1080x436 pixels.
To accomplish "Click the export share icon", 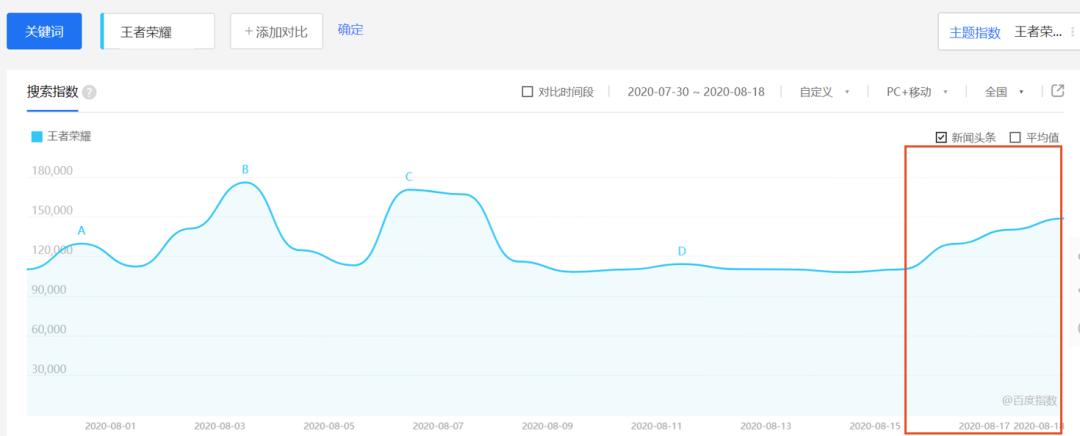I will click(x=1057, y=90).
